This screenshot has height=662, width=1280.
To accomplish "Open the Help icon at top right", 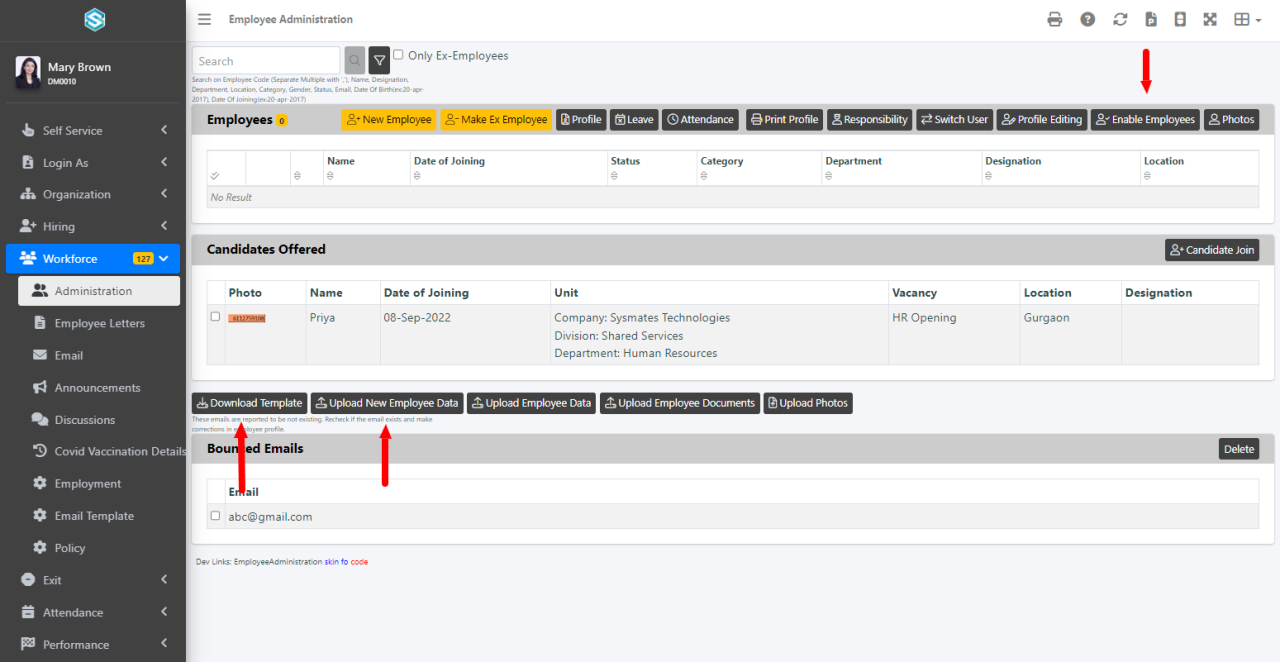I will point(1087,19).
